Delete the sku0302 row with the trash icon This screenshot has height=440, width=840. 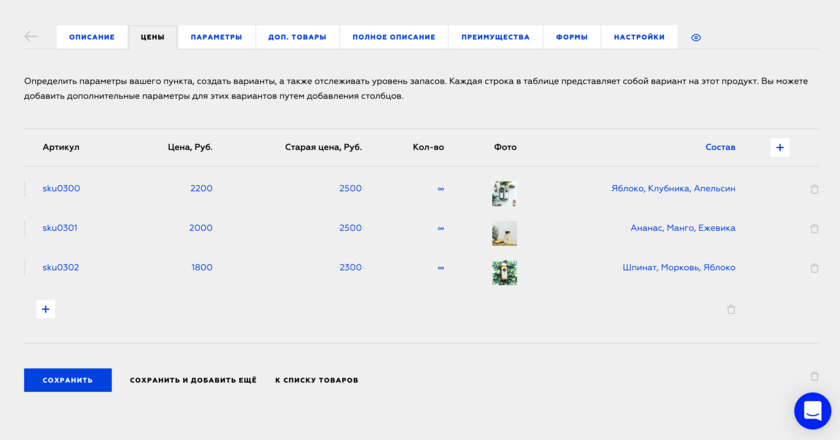pyautogui.click(x=814, y=269)
